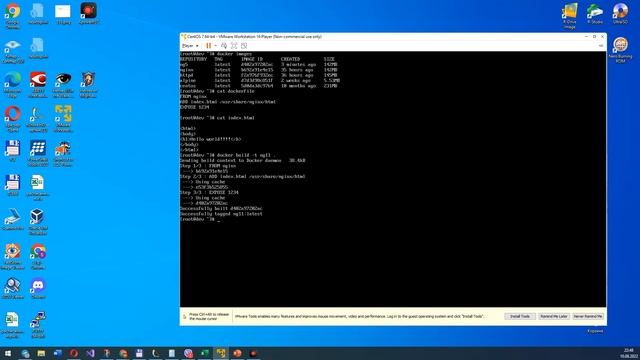Open the magnifying glass desktop icon beside Discord
Viewport: 640px width, 360px height.
(x=13, y=288)
